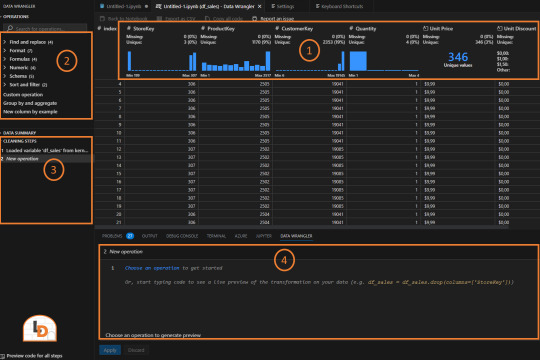Click the search magnifier icon in Operations
Image resolution: width=540 pixels, height=360 pixels.
tap(10, 28)
